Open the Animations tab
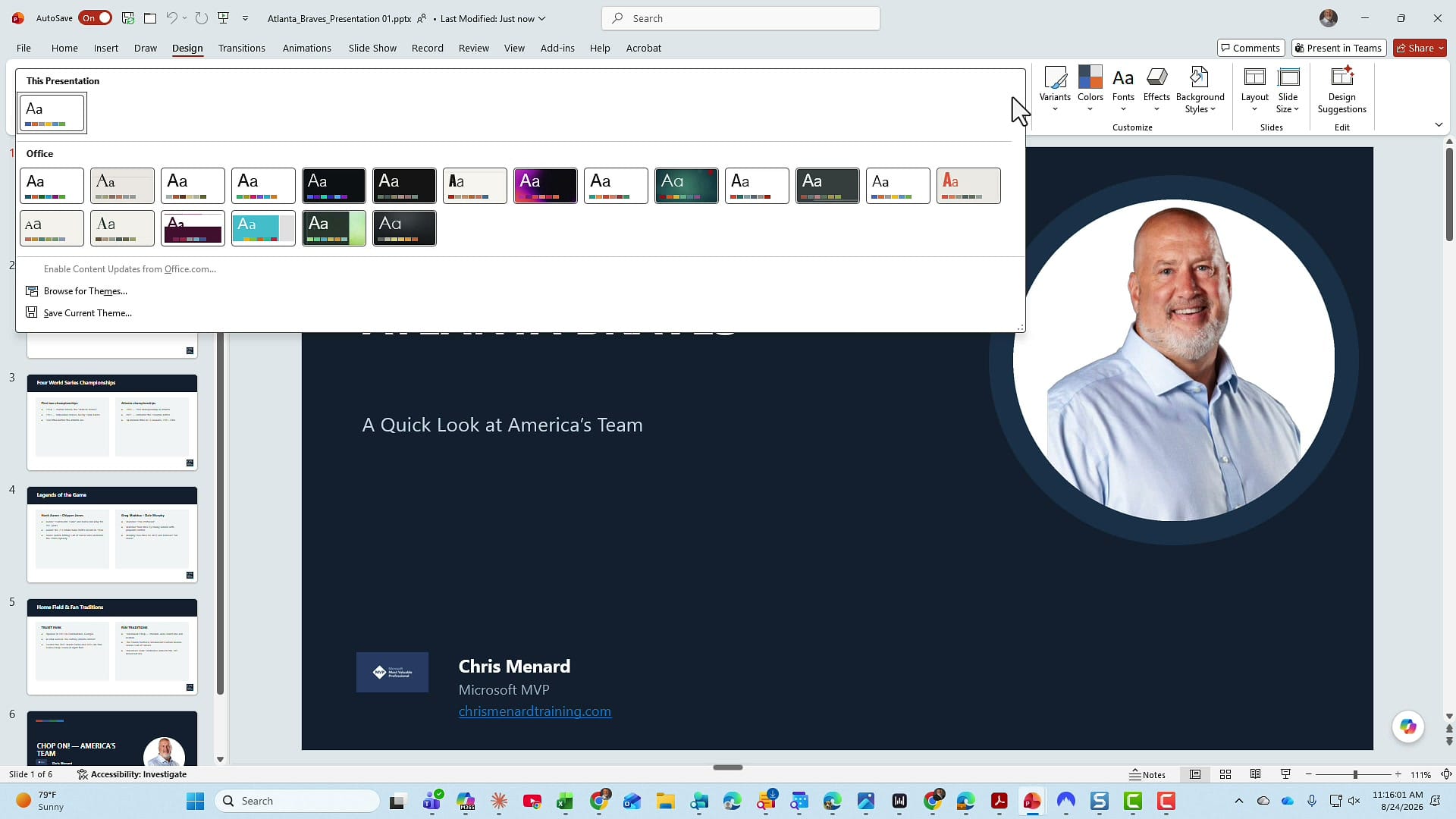The image size is (1456, 819). pos(306,48)
